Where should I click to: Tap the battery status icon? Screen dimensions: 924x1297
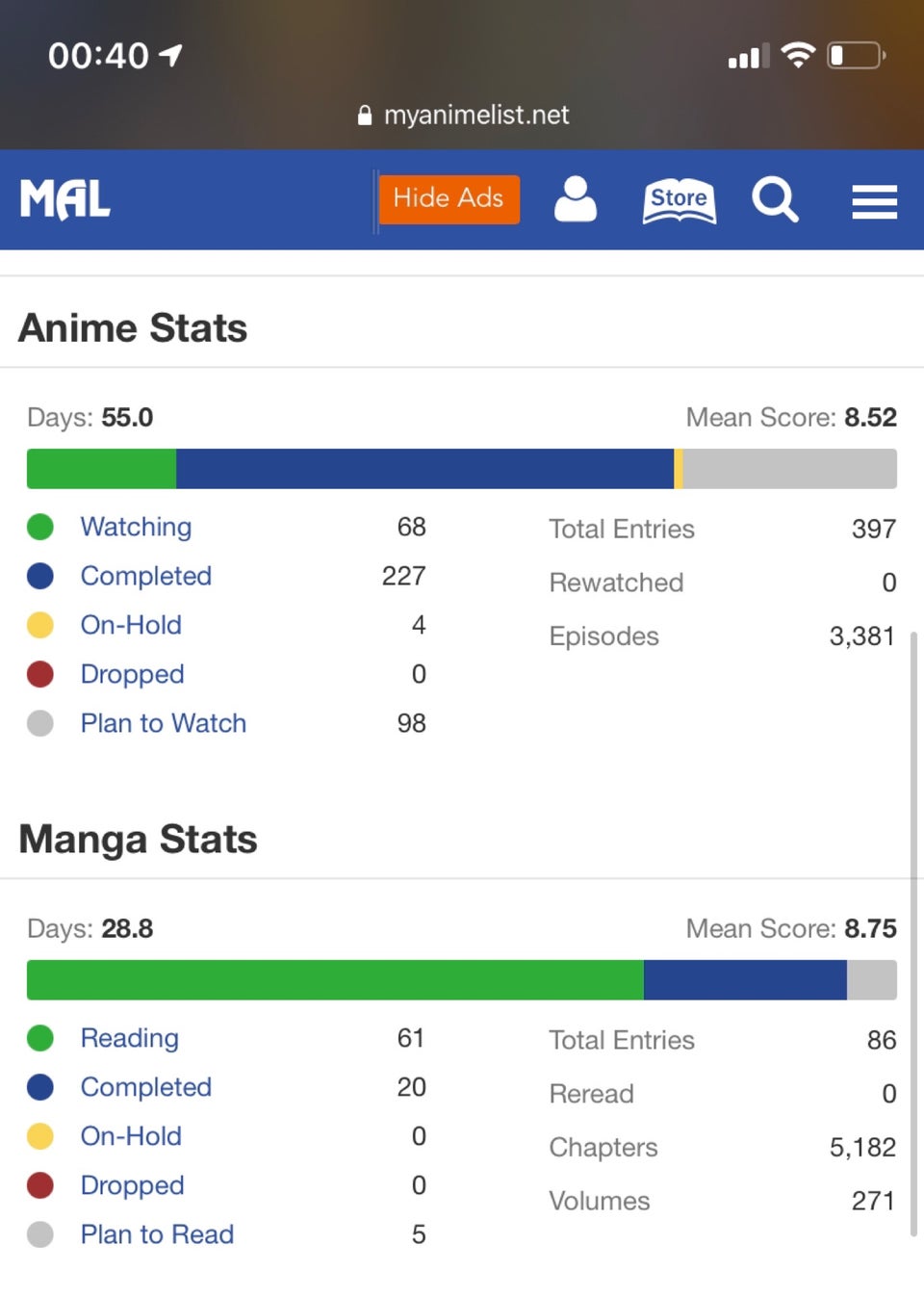pyautogui.click(x=856, y=55)
